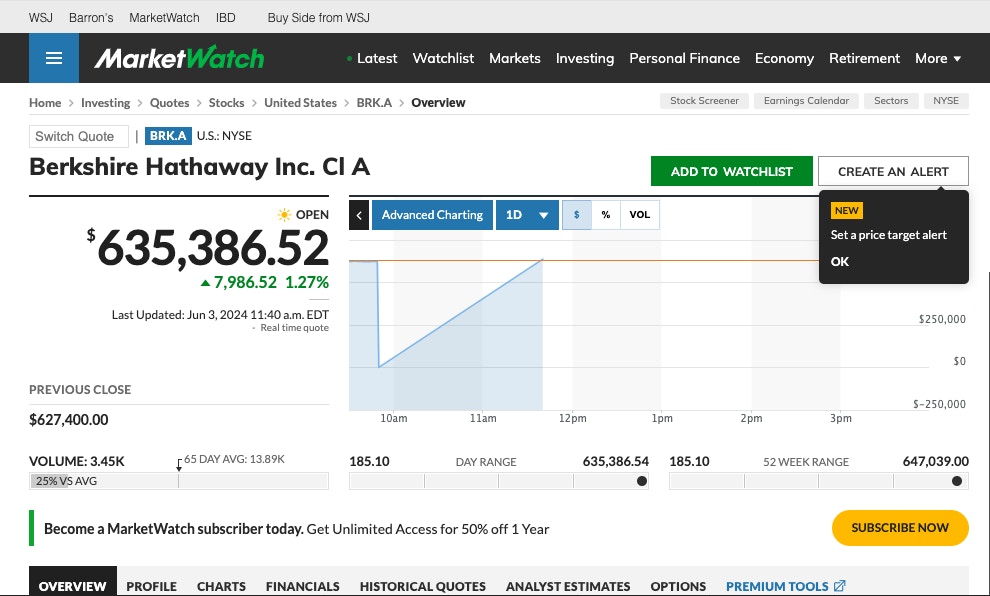Dismiss the price alert tooltip with OK
This screenshot has height=596, width=990.
click(840, 261)
